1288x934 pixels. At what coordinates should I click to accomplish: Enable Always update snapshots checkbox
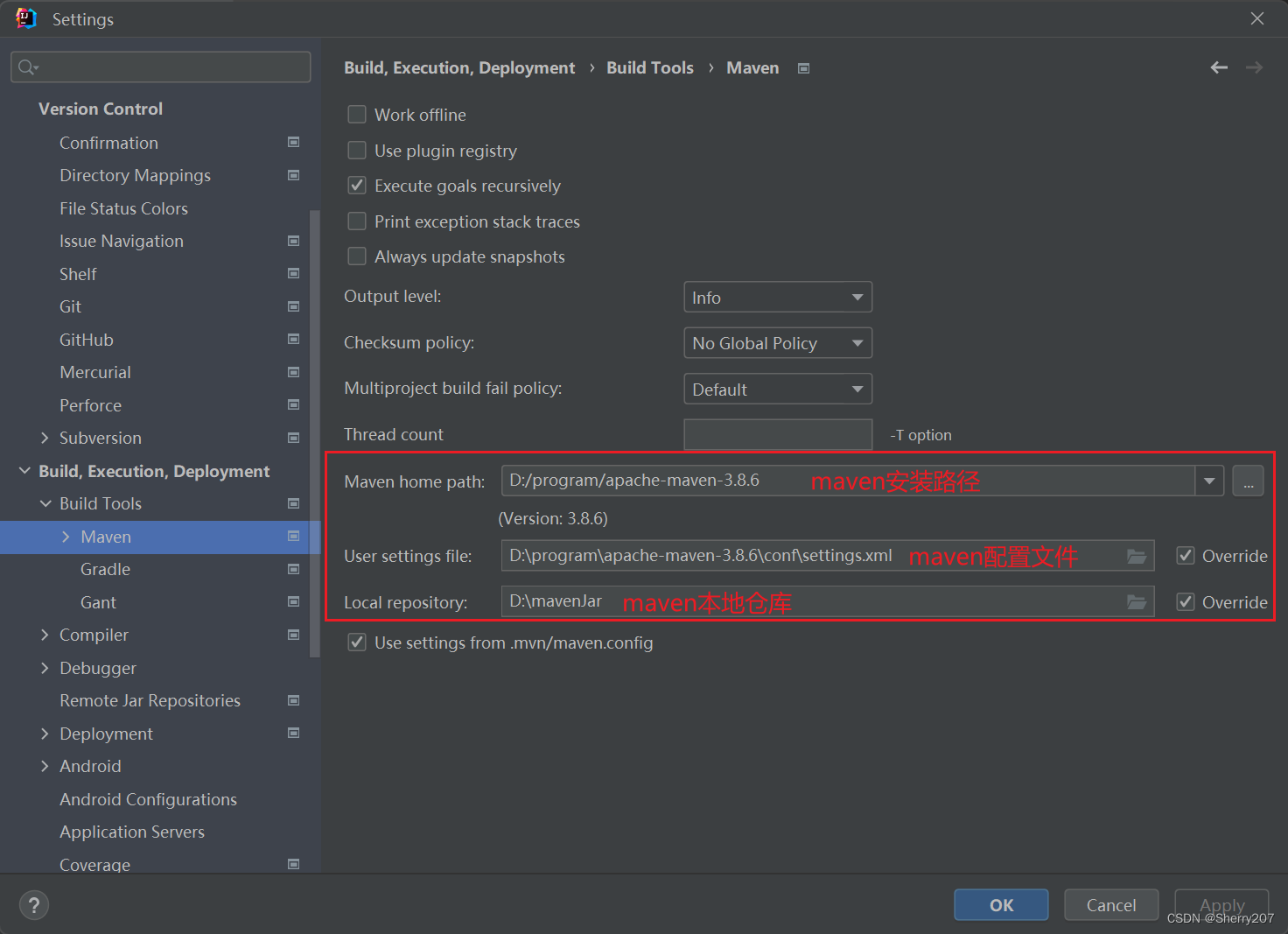(357, 256)
